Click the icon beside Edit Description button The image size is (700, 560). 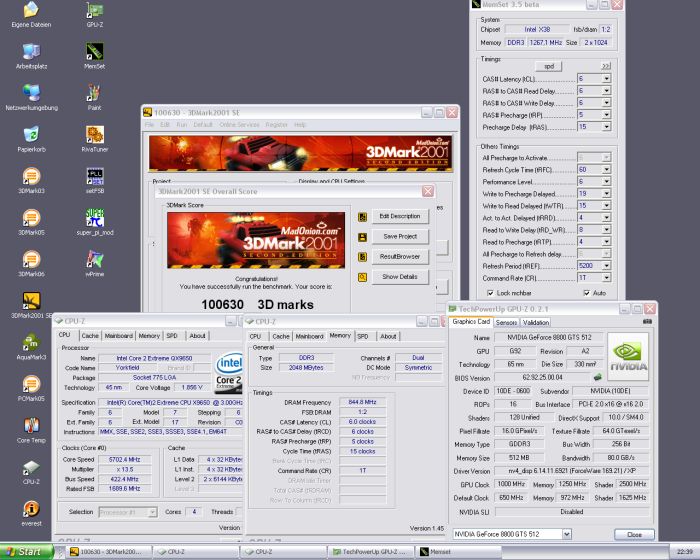[362, 217]
